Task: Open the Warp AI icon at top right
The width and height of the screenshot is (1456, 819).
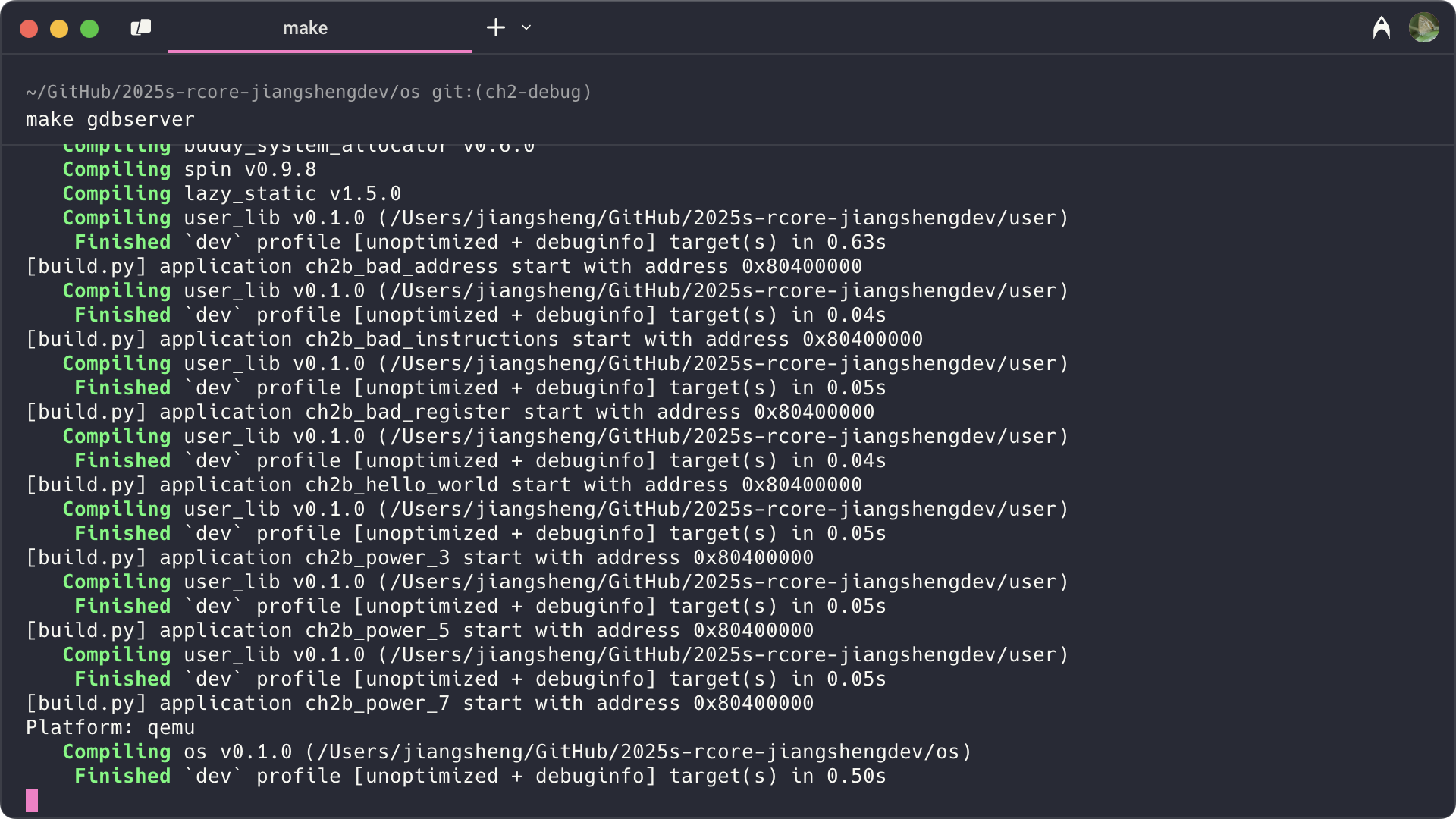Action: pyautogui.click(x=1381, y=28)
